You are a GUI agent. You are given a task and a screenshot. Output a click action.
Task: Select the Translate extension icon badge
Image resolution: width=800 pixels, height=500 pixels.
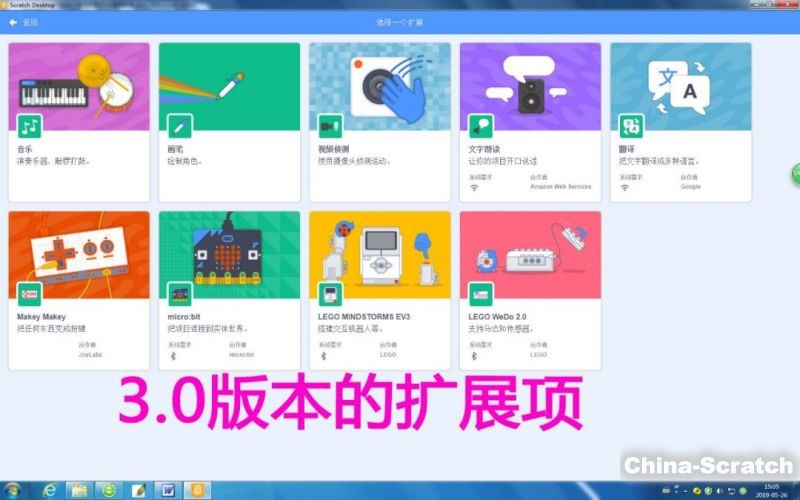(631, 126)
